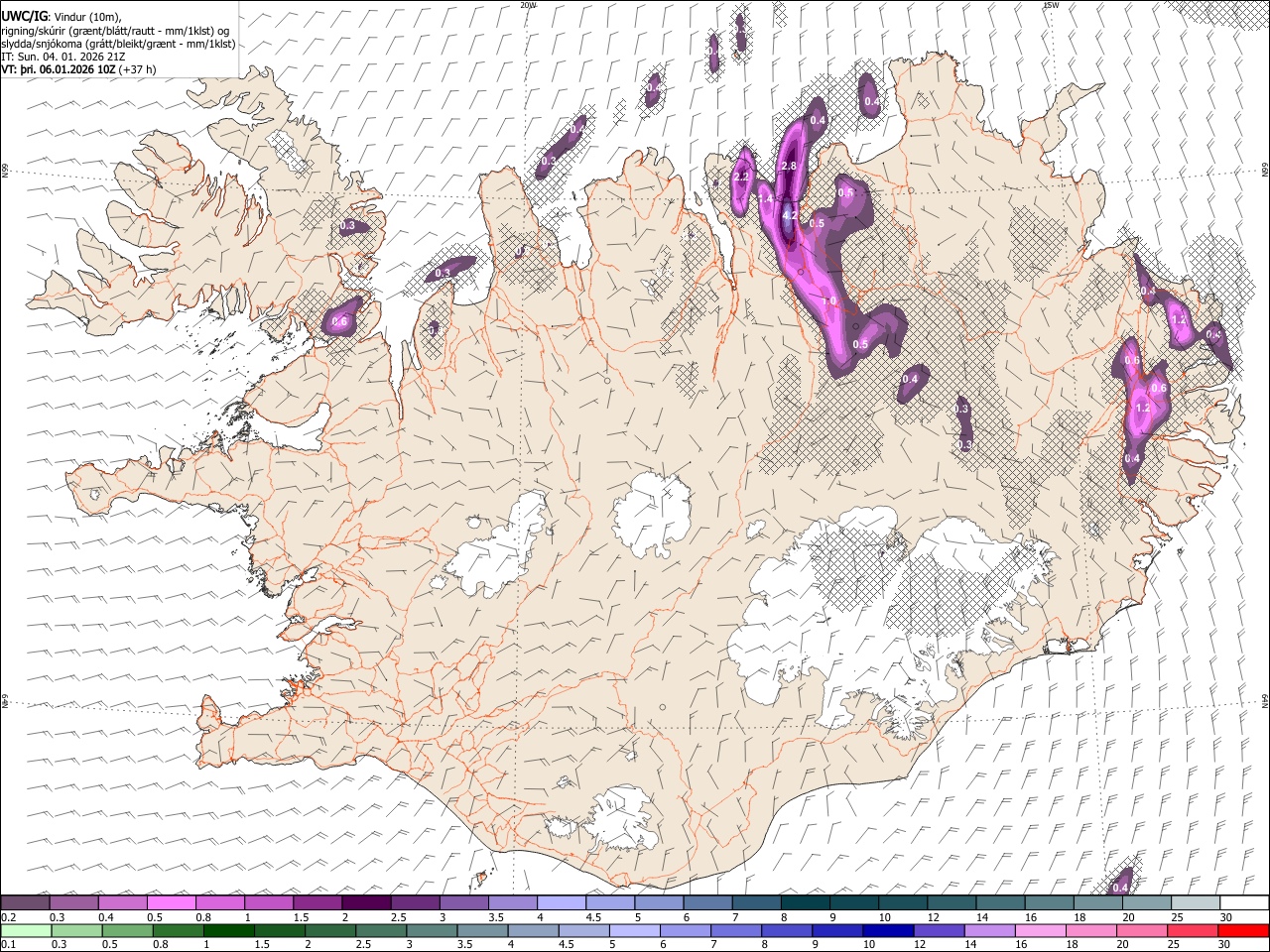Click the Hofsjökull glacier in central Iceland
Screen dimensions: 1270x952
[x=652, y=513]
